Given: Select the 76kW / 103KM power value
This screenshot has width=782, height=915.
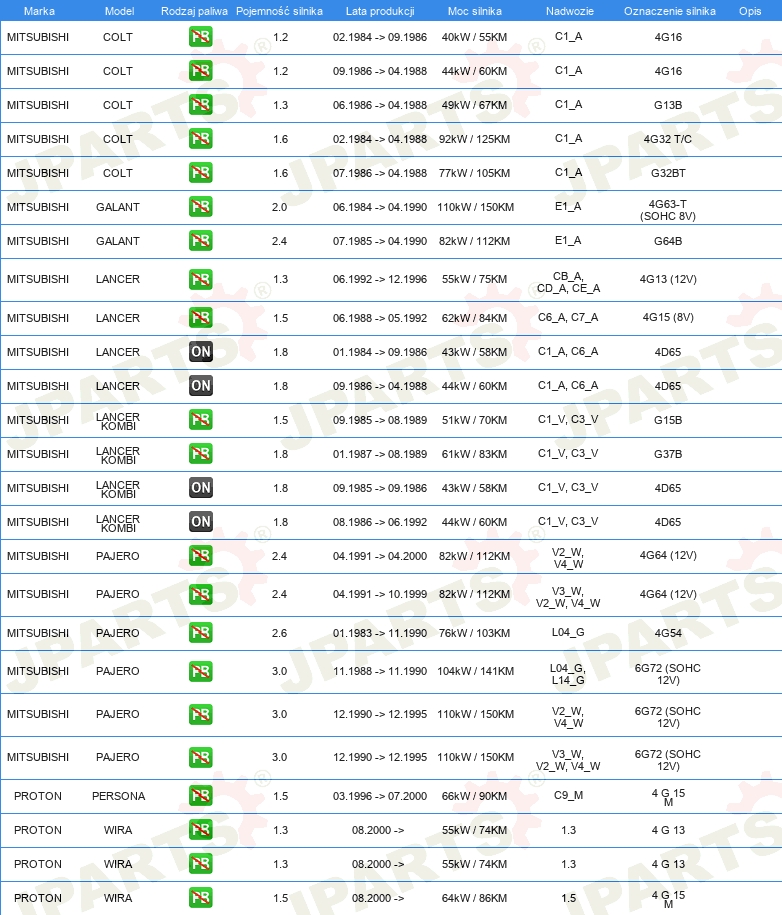Looking at the screenshot, I should (x=474, y=633).
